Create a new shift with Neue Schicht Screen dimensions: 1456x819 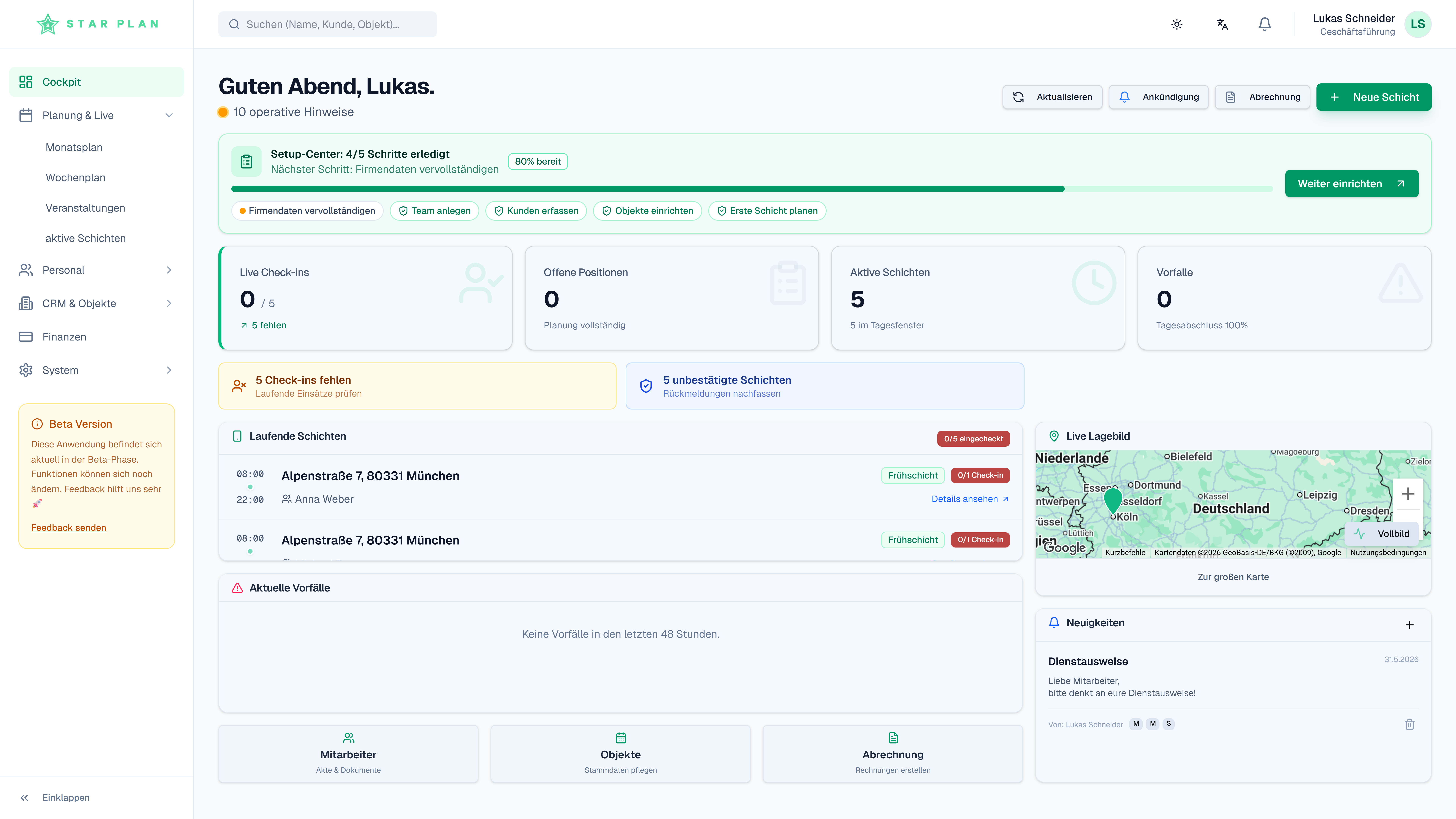pyautogui.click(x=1374, y=97)
